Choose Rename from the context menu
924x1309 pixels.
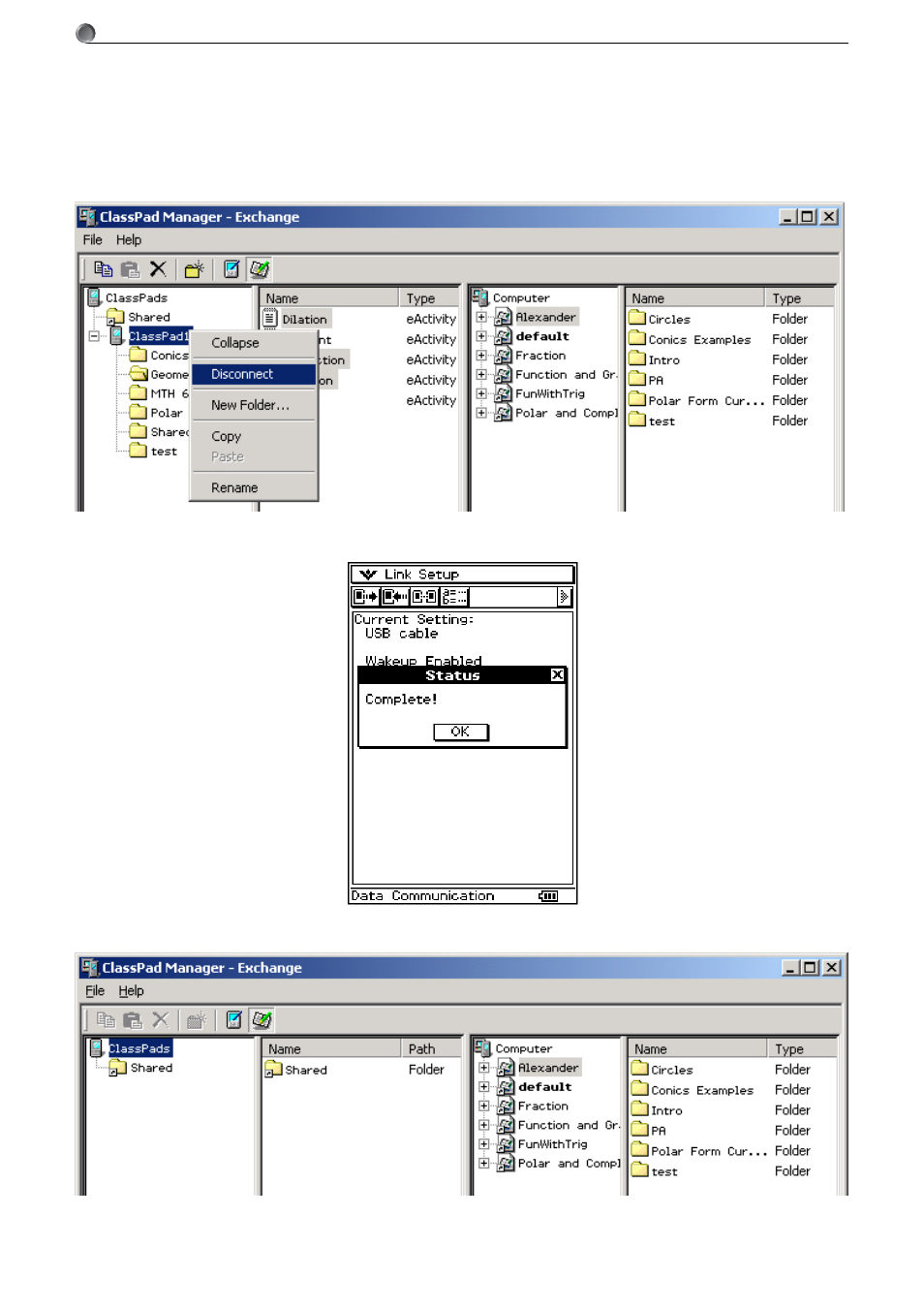[255, 487]
